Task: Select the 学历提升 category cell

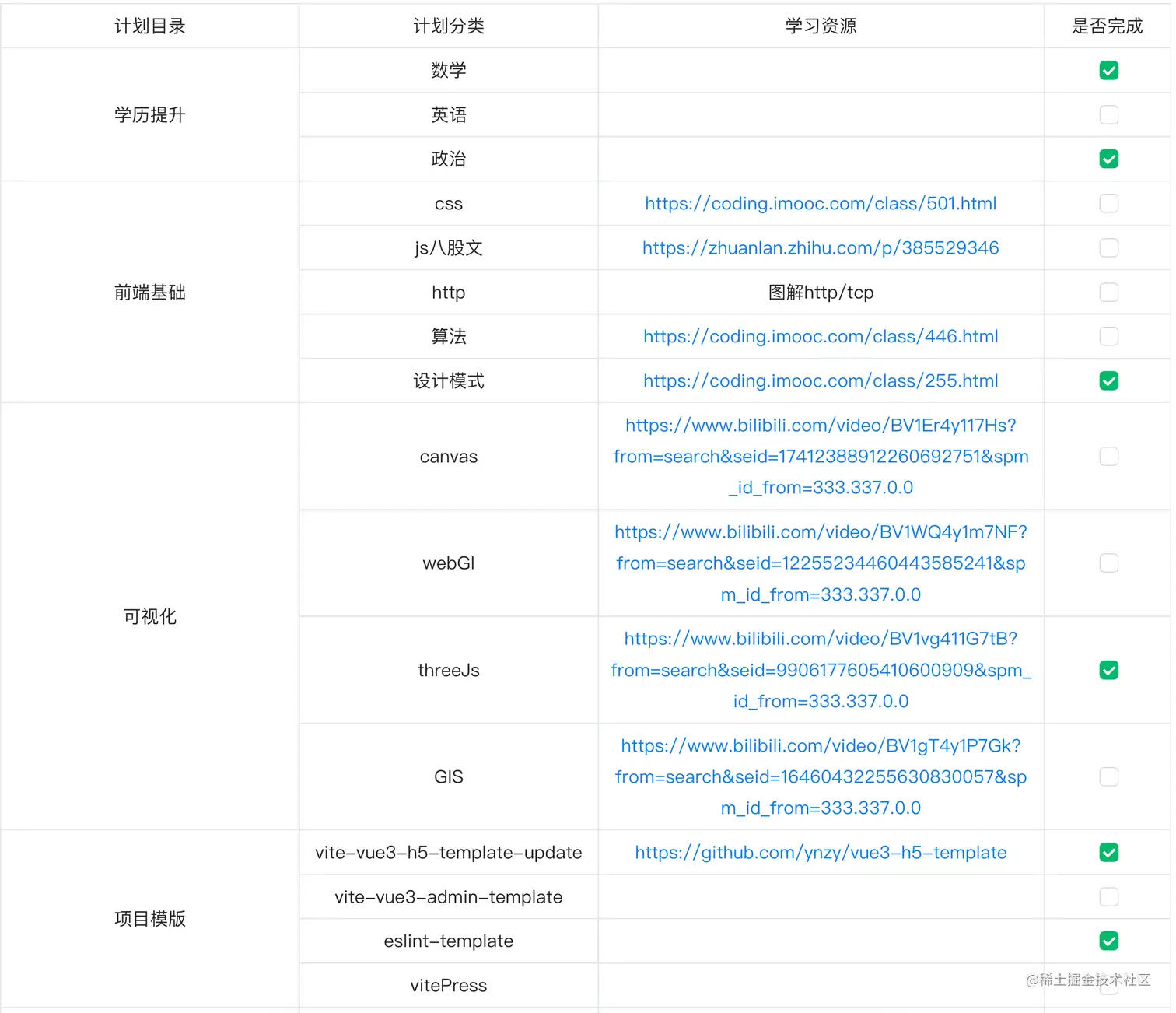Action: (x=150, y=115)
